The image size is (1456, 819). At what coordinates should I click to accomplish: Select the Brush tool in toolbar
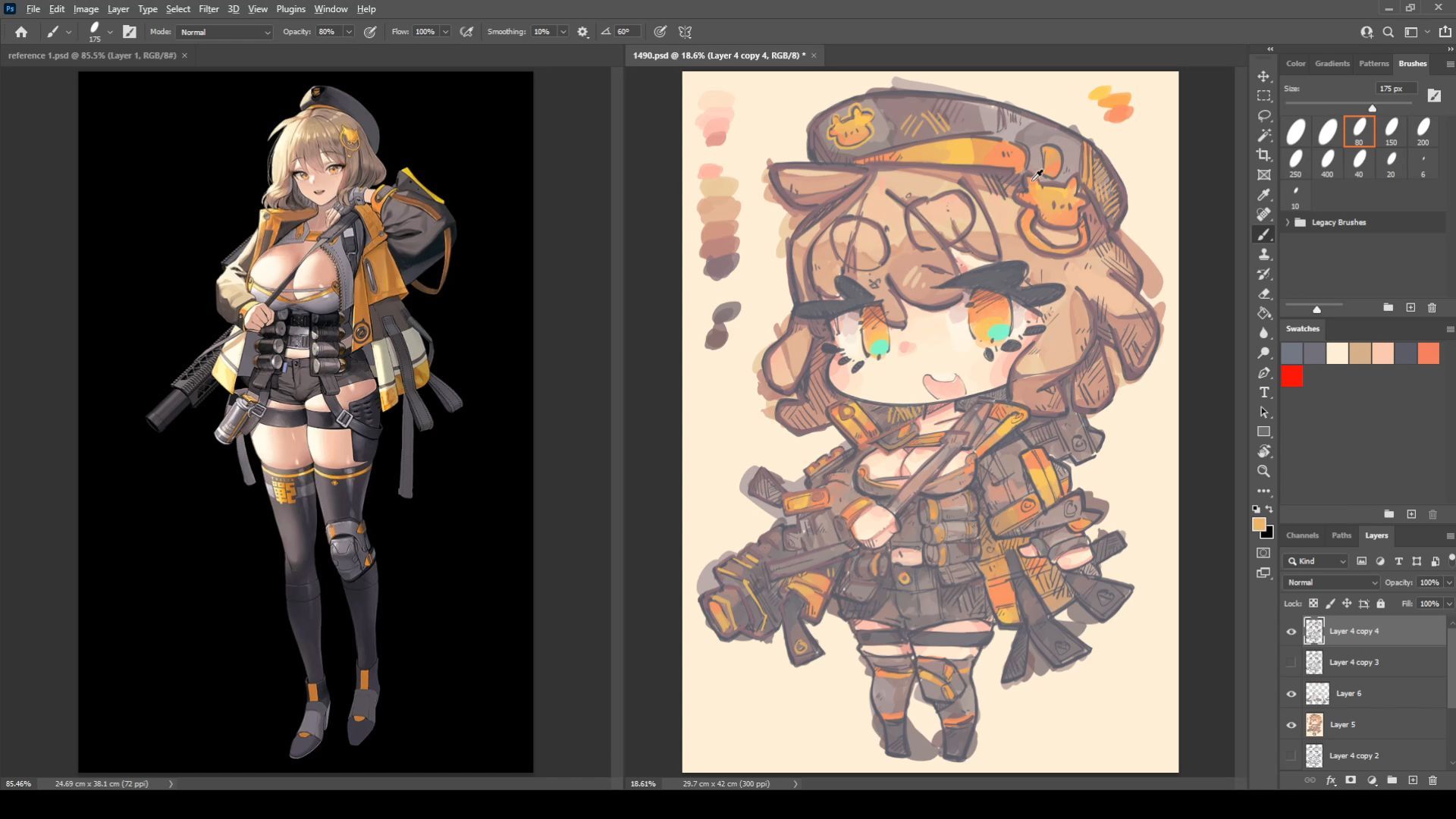1263,235
